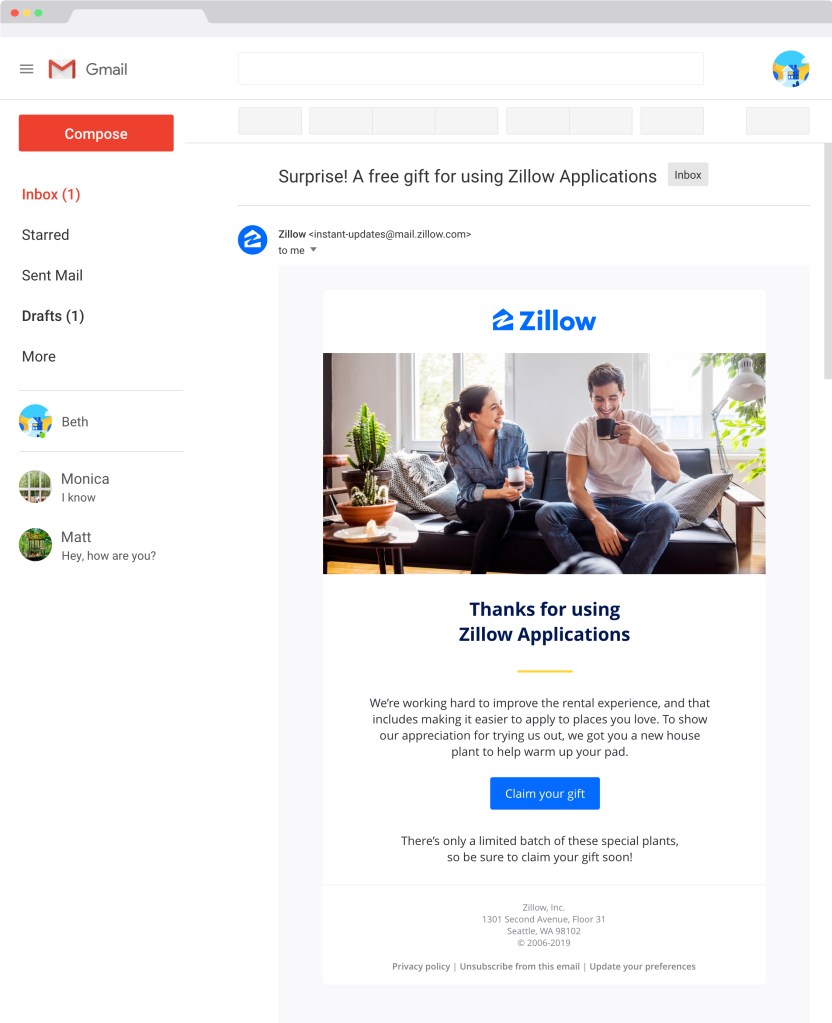Open the Inbox folder
The height and width of the screenshot is (1023, 832).
(x=51, y=194)
